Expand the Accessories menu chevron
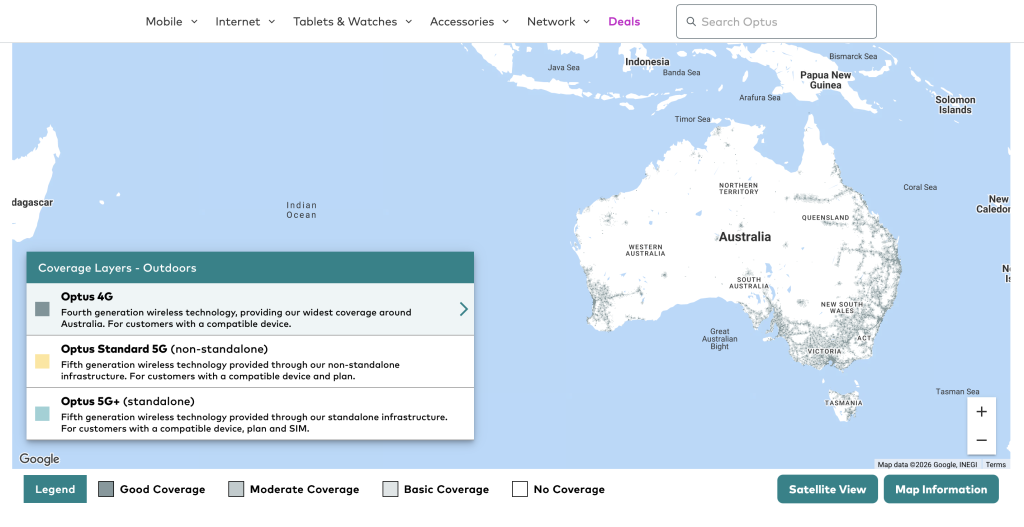1024x527 pixels. coord(505,22)
